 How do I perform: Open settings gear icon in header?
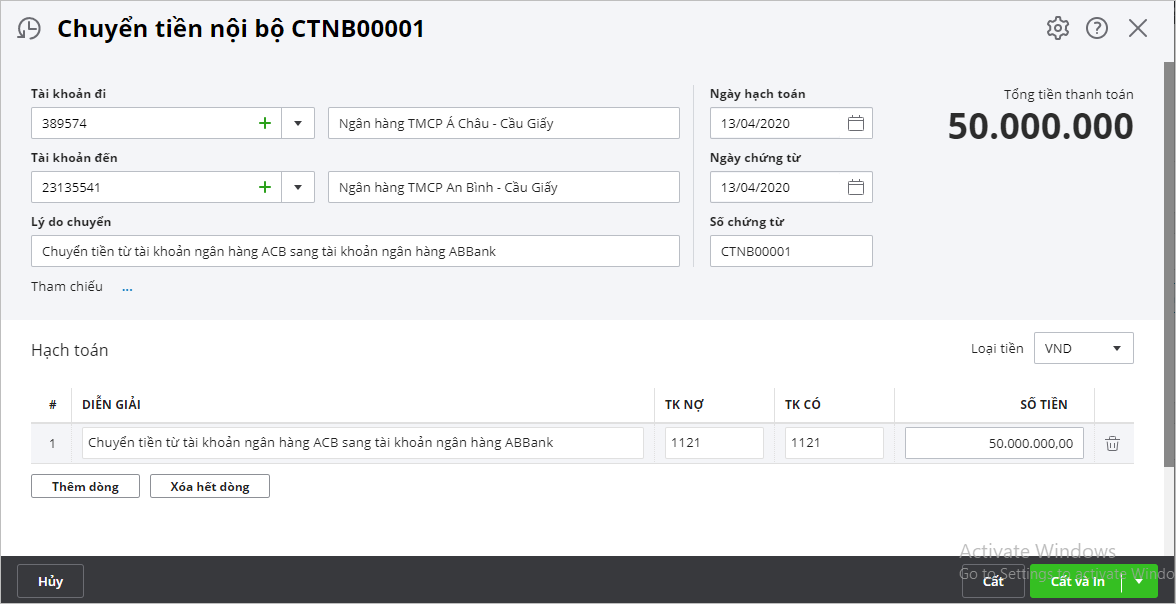coord(1057,28)
